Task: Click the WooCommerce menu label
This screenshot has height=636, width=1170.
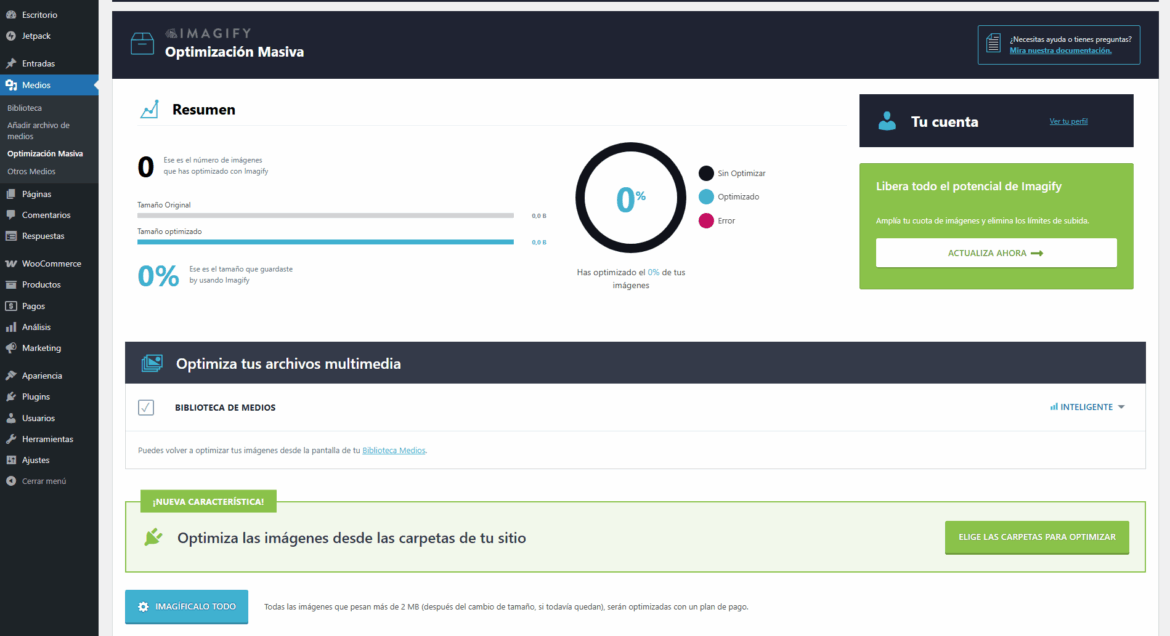Action: click(x=51, y=264)
